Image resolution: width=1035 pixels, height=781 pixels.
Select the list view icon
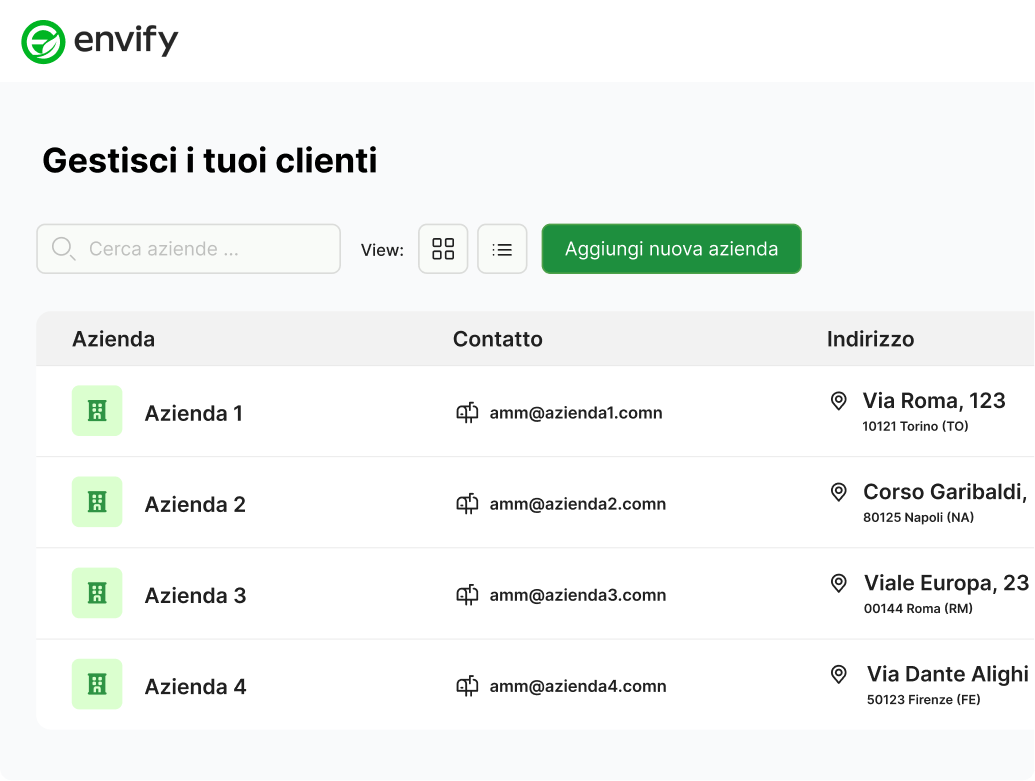tap(502, 248)
